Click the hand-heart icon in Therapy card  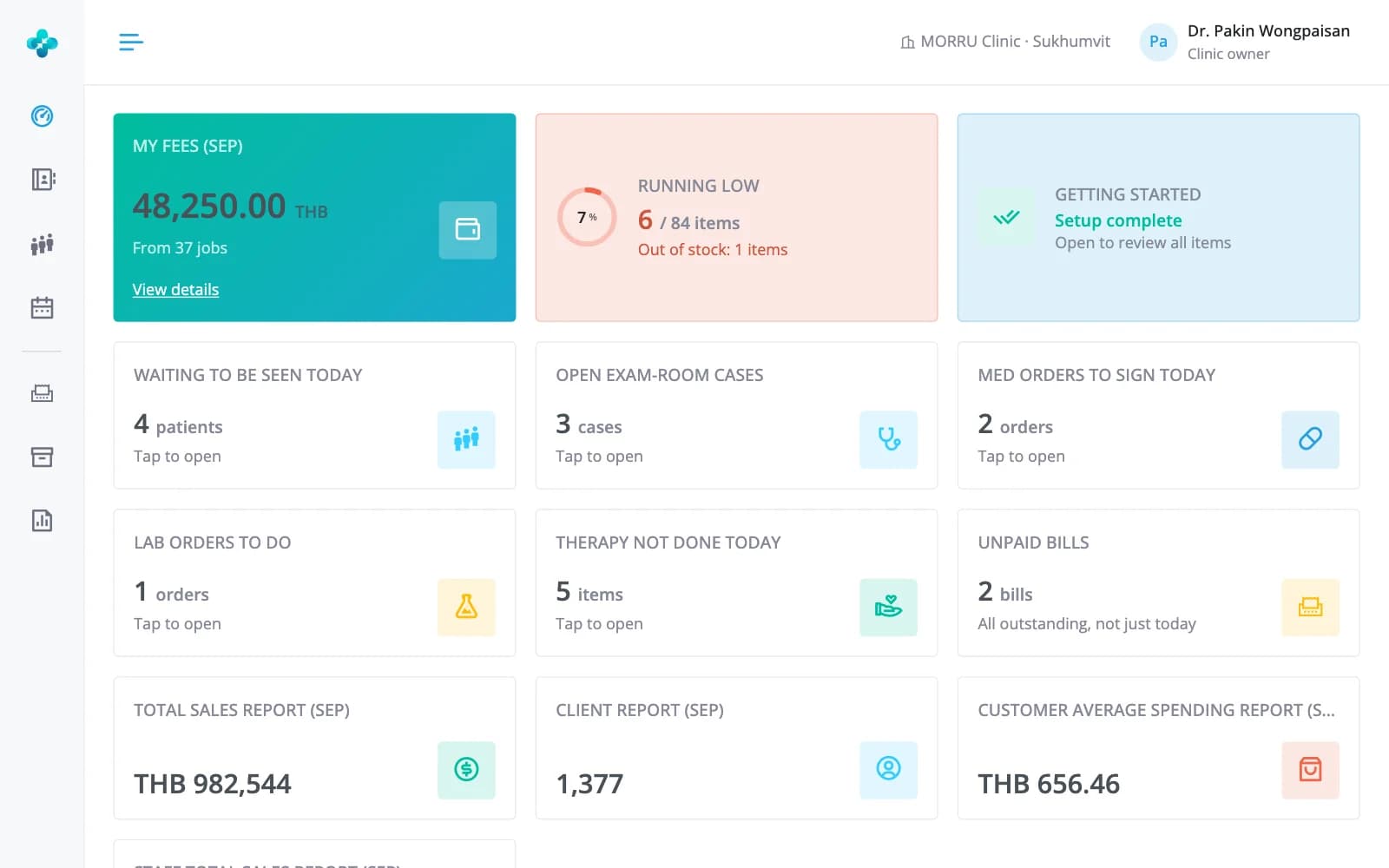888,607
